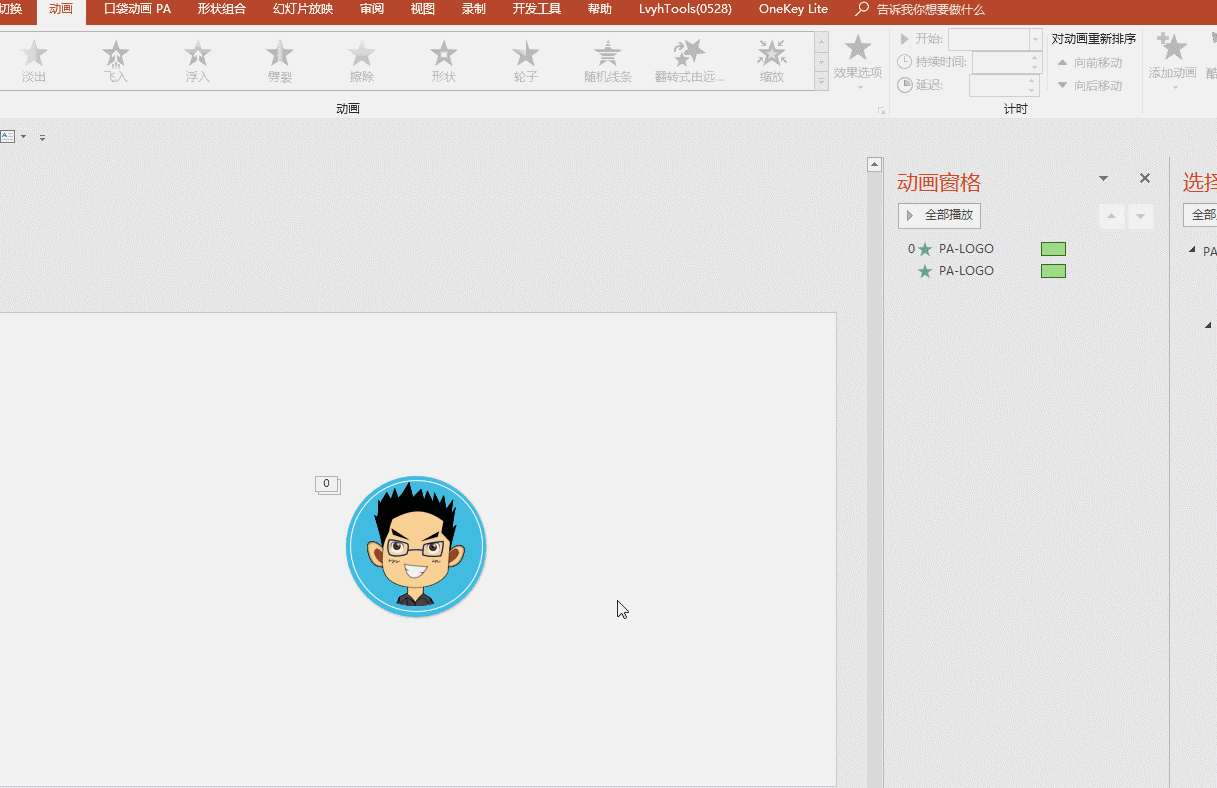Image resolution: width=1217 pixels, height=788 pixels.
Task: Click the PA-LOGO avatar image on slide
Action: [416, 546]
